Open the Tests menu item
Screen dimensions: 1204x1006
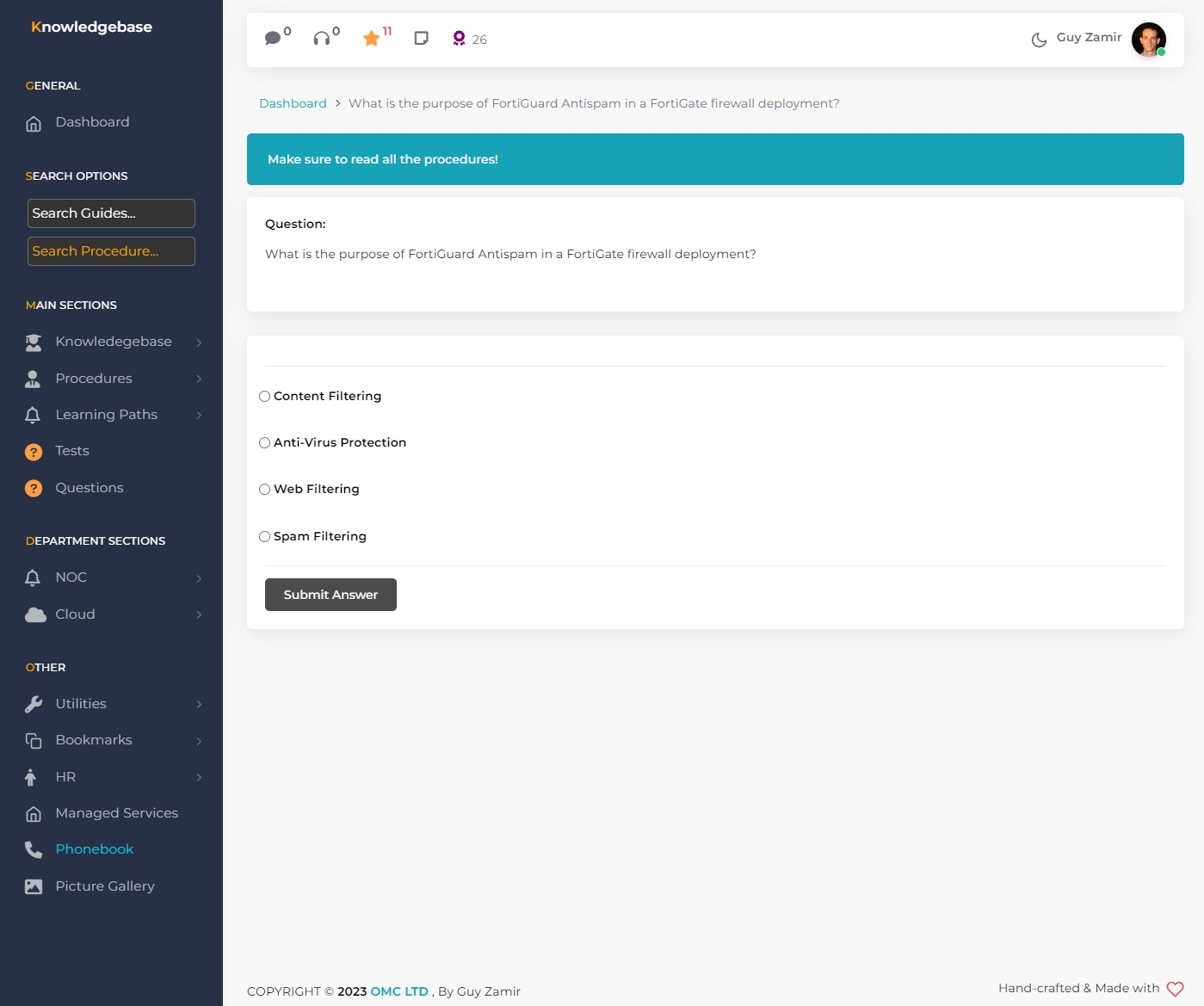[x=72, y=451]
